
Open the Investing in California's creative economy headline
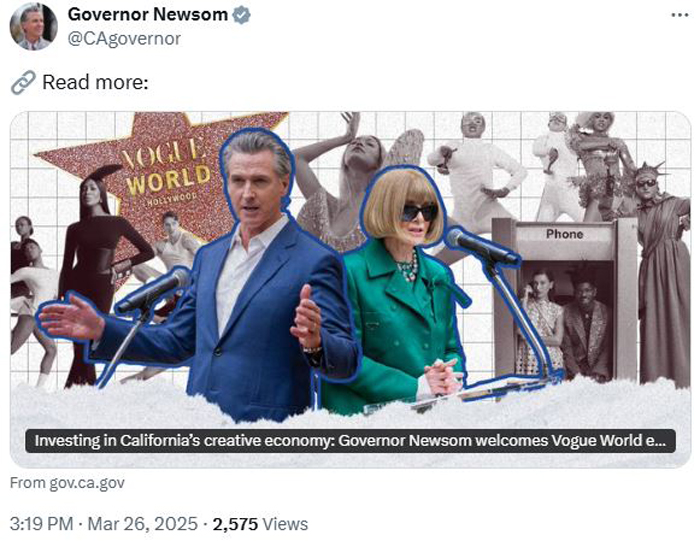350,441
